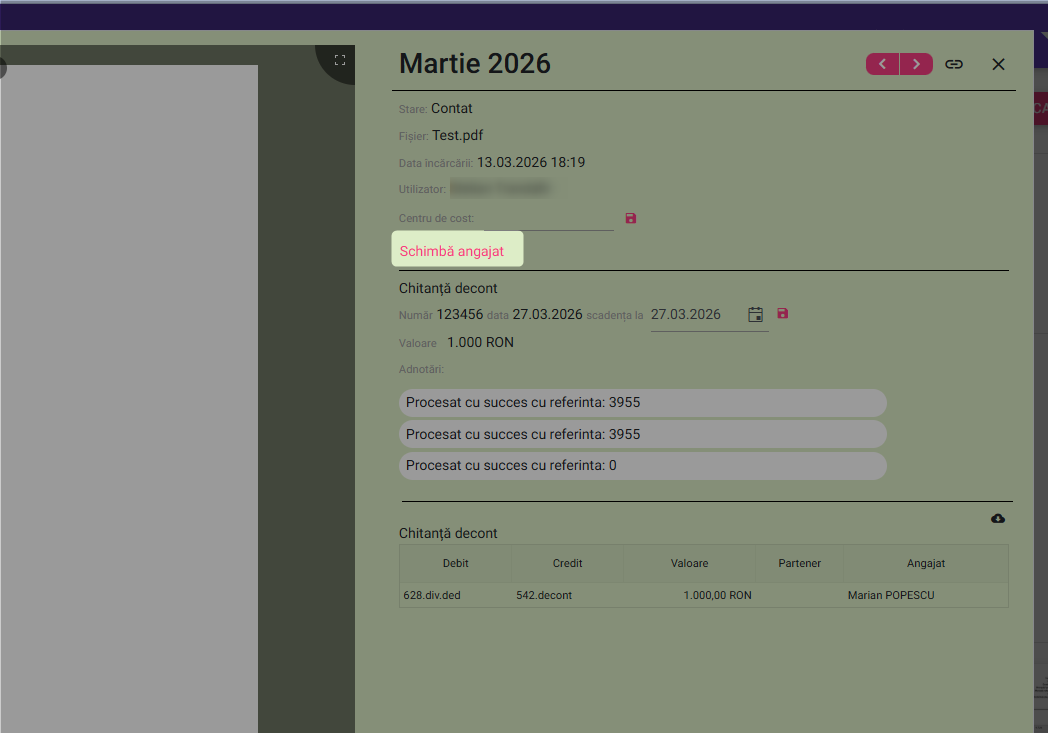The height and width of the screenshot is (733, 1048).
Task: Click the Angajat column header
Action: (x=925, y=563)
